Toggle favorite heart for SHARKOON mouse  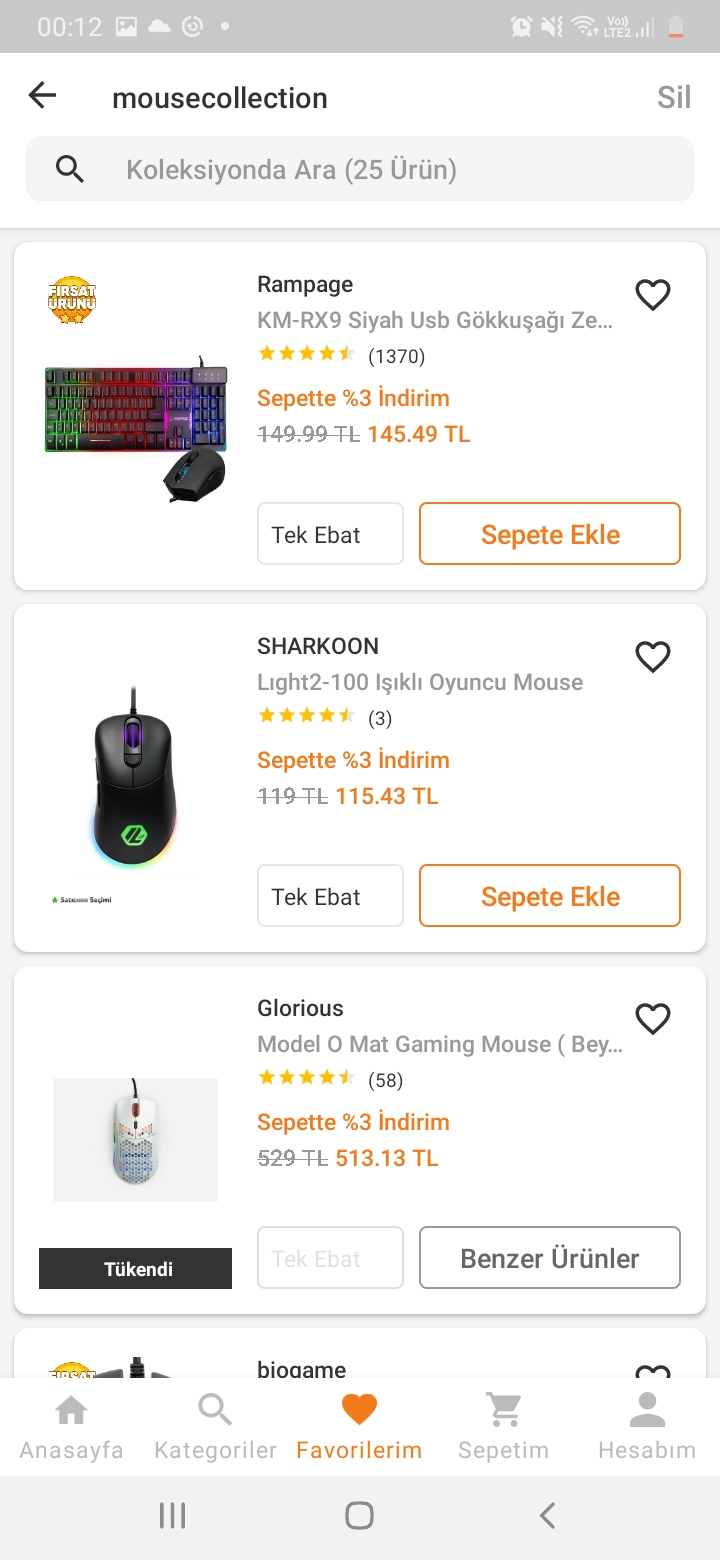click(653, 657)
